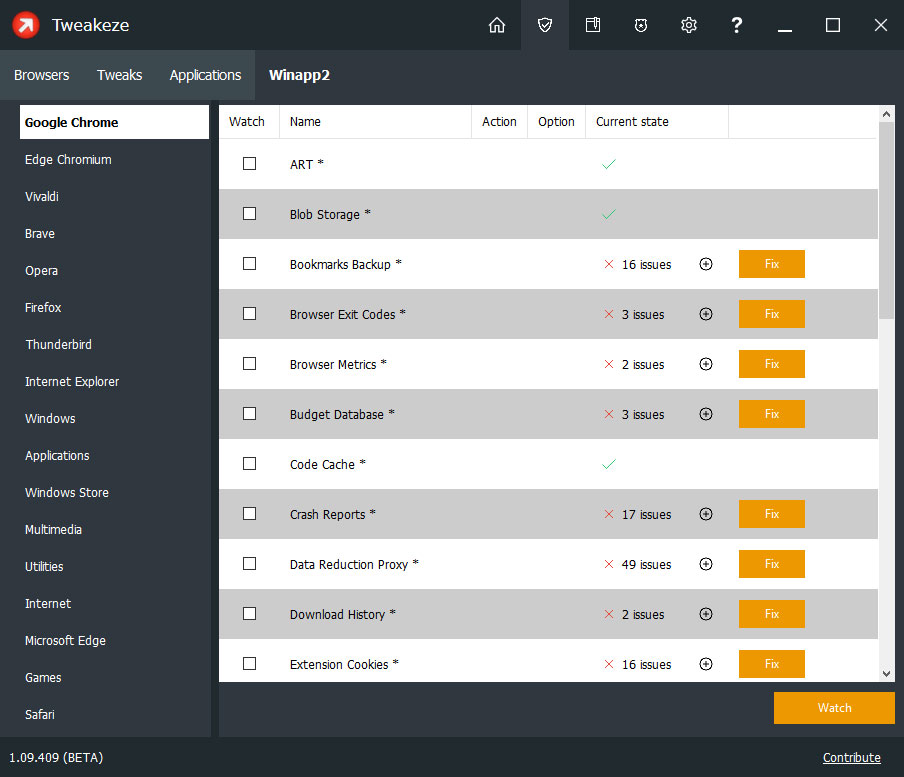Check the Watch checkbox for ART
This screenshot has height=777, width=904.
coord(249,163)
